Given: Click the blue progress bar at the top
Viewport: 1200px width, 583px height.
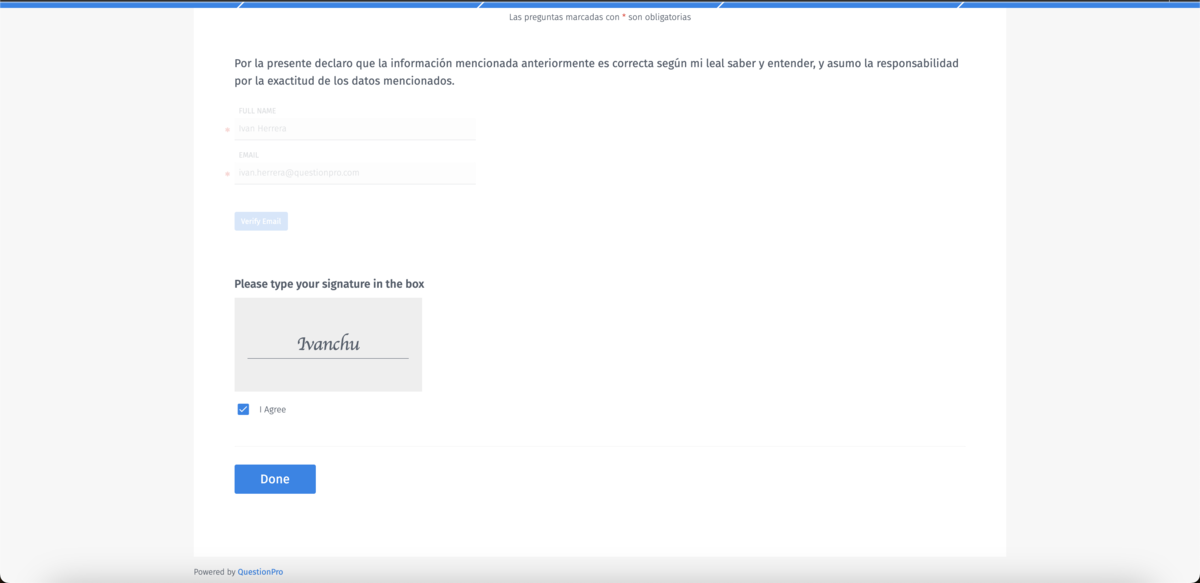Looking at the screenshot, I should pos(600,3).
